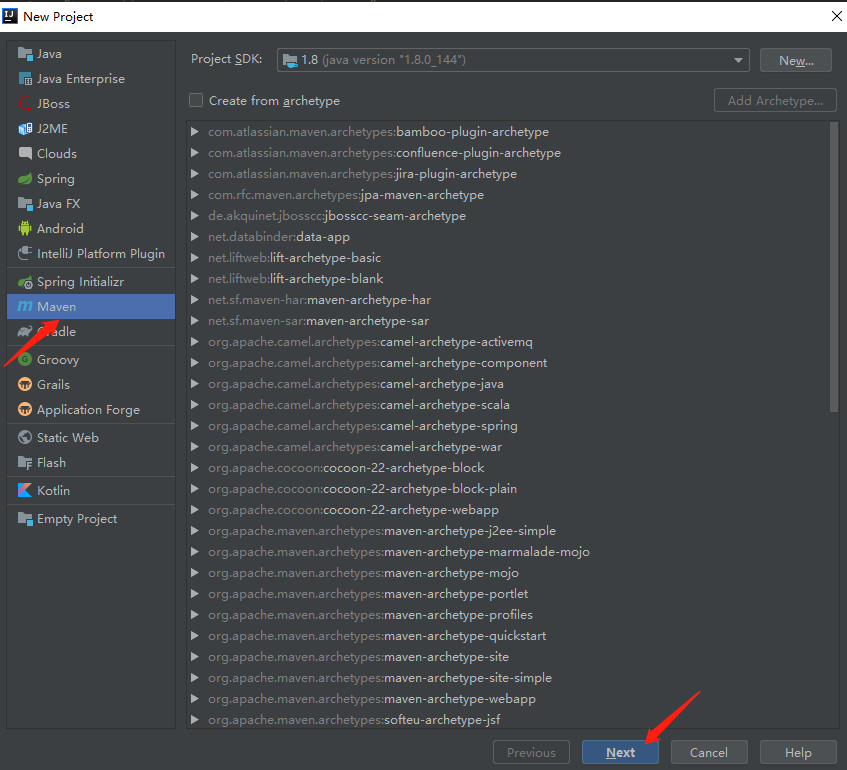
Task: Enable Create from archetype checkbox
Action: 196,101
